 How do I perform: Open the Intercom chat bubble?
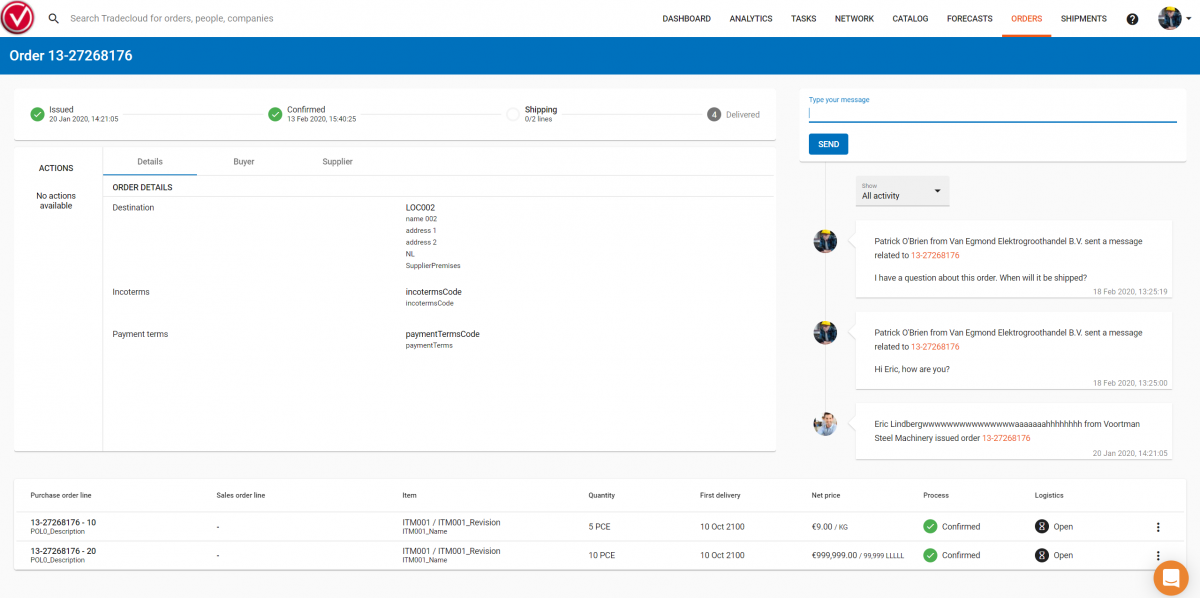click(1170, 578)
